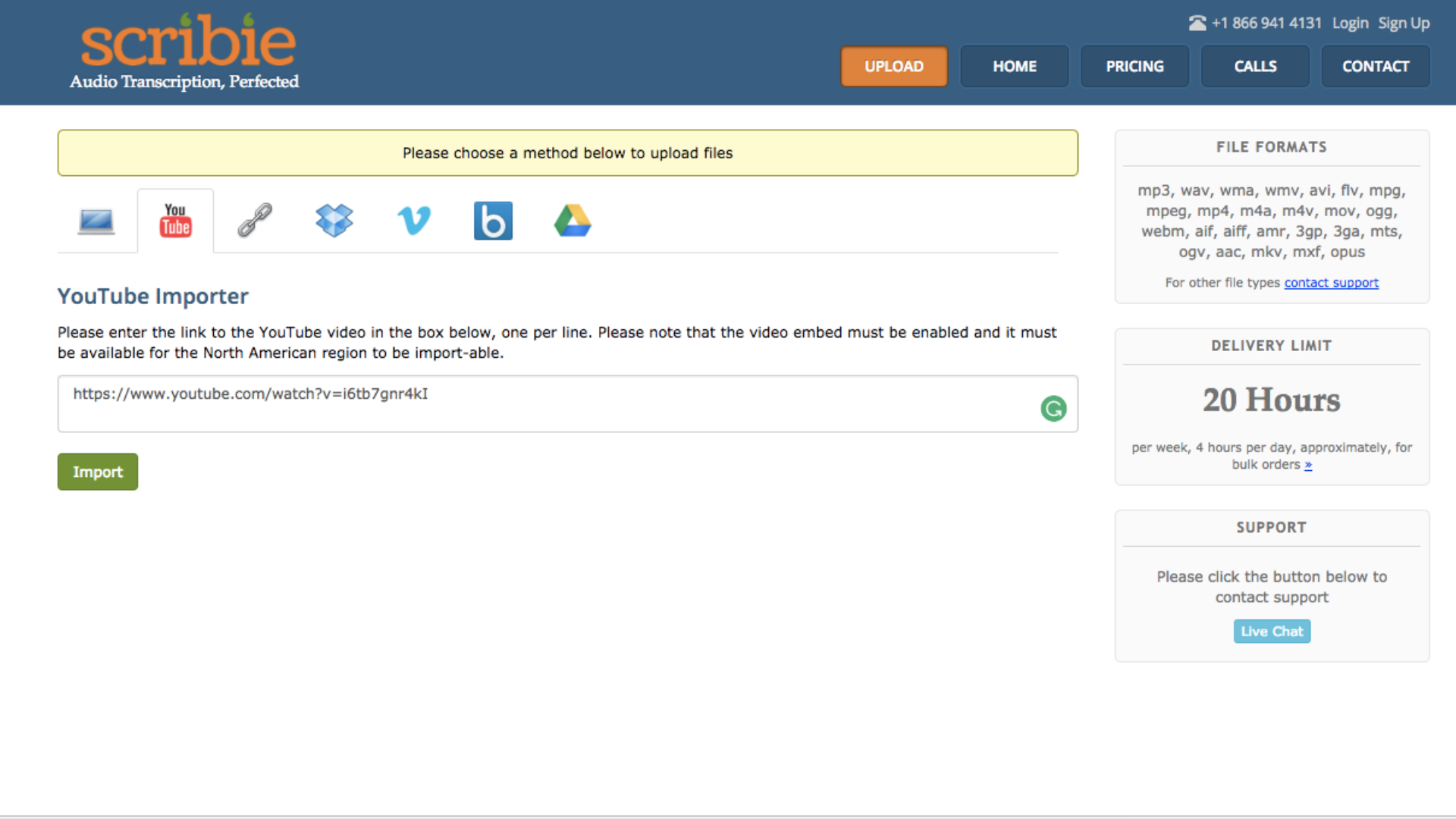The width and height of the screenshot is (1456, 819).
Task: Click the 'Please choose a method' notice
Action: click(x=568, y=153)
